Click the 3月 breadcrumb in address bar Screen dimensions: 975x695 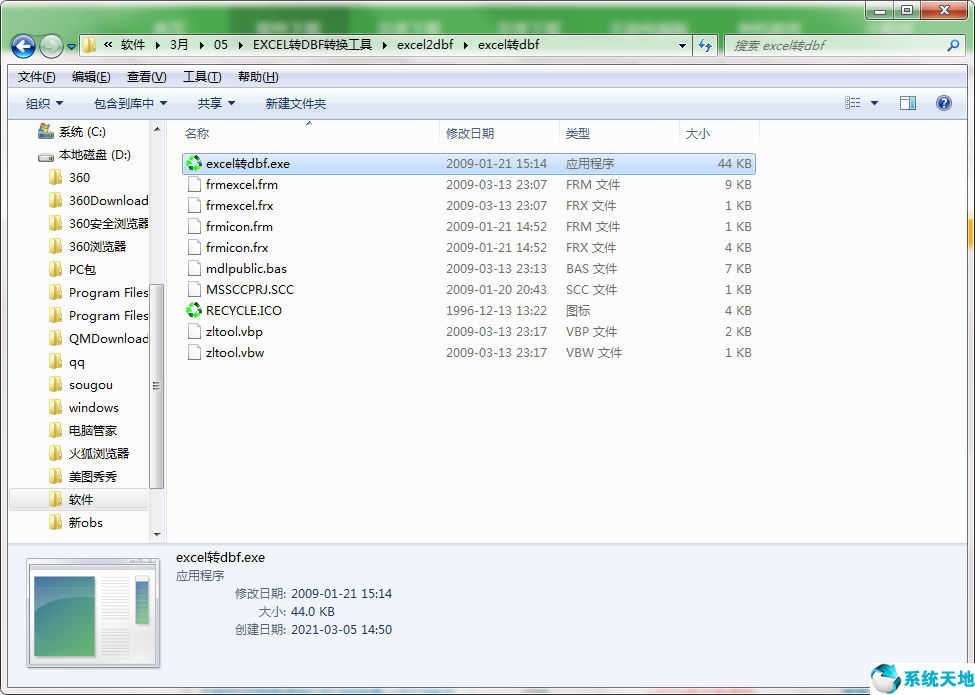[x=179, y=45]
